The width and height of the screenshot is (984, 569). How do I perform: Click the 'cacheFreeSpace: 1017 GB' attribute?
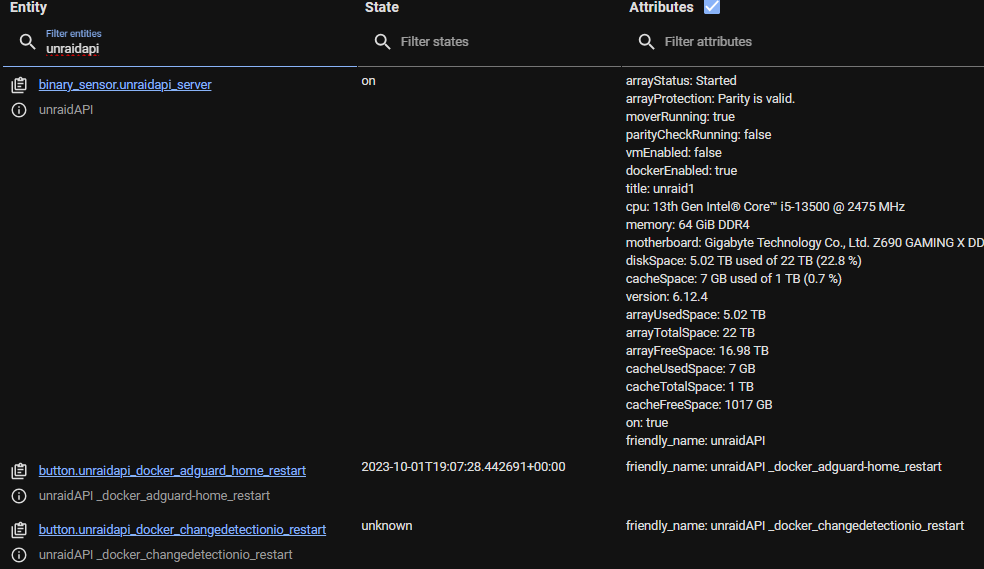pyautogui.click(x=699, y=405)
